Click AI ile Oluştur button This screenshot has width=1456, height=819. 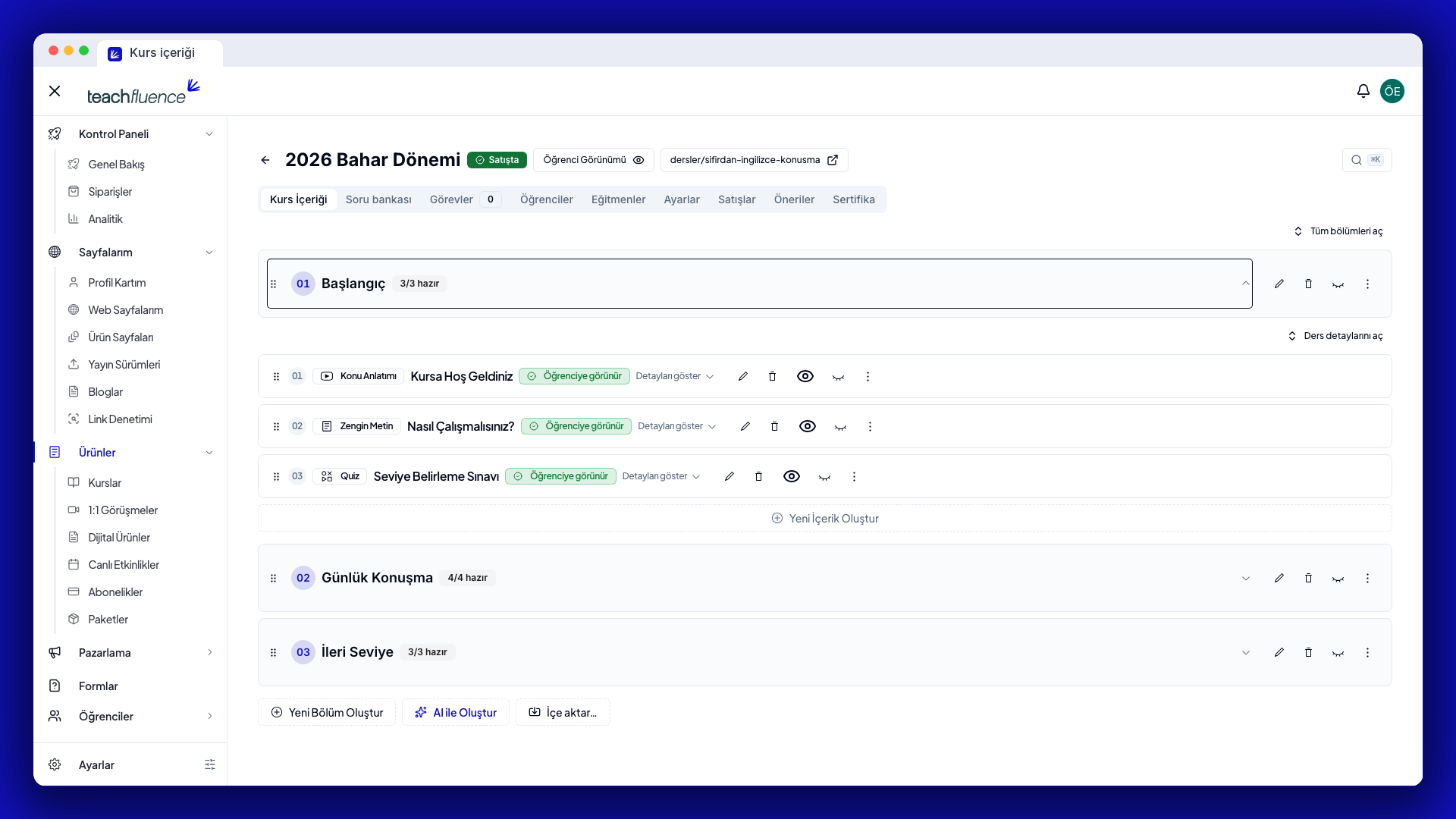coord(456,712)
